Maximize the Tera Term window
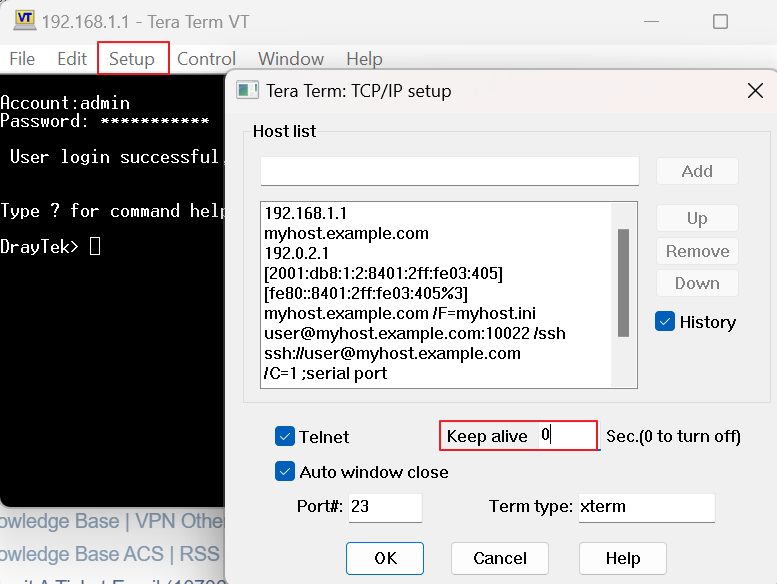777x584 pixels. click(720, 21)
